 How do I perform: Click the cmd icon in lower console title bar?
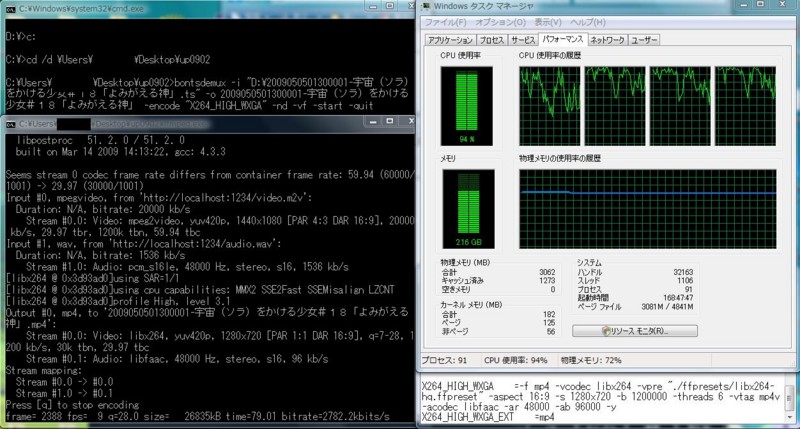(11, 124)
